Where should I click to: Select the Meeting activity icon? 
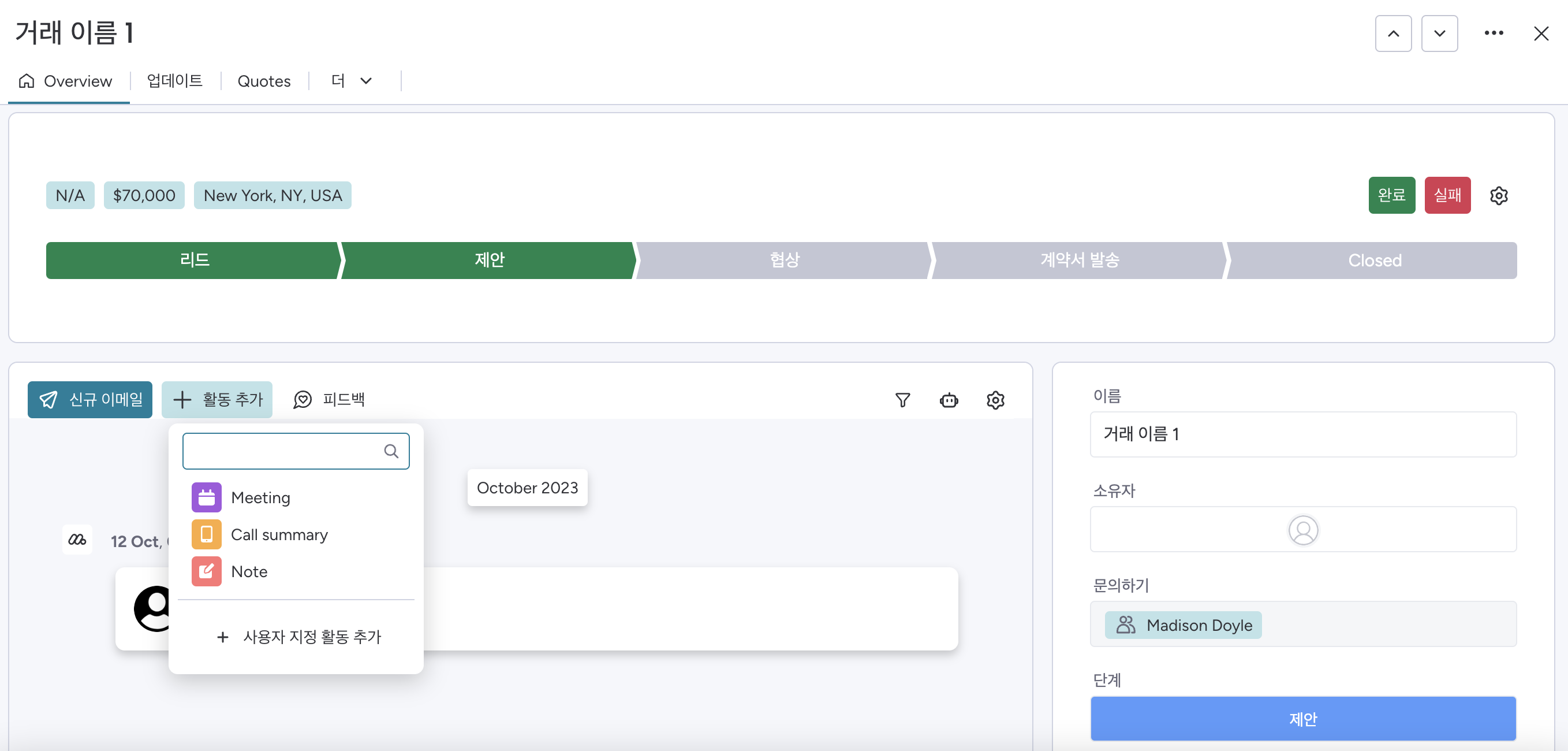pyautogui.click(x=206, y=497)
